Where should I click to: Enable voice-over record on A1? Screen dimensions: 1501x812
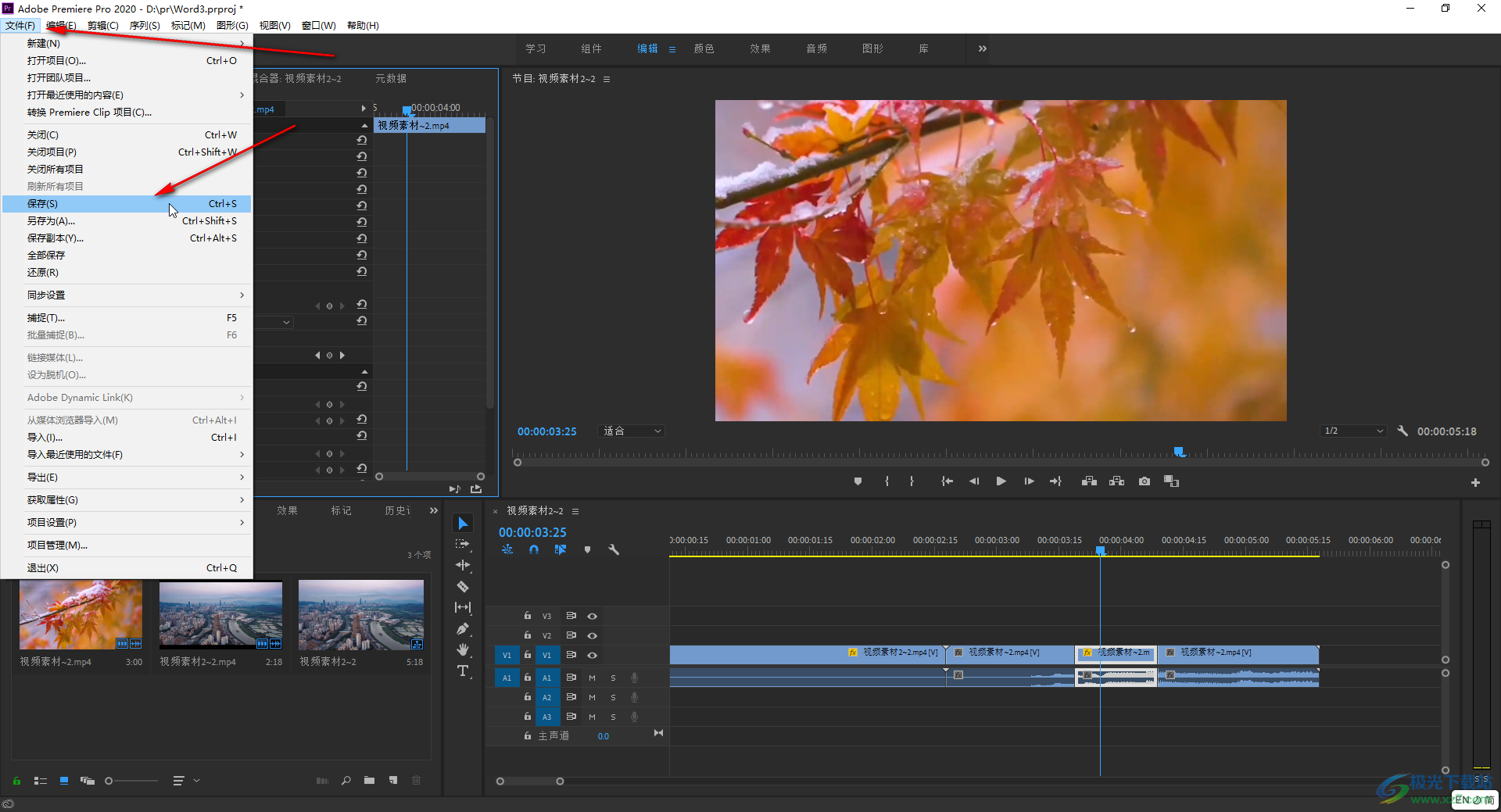coord(635,678)
